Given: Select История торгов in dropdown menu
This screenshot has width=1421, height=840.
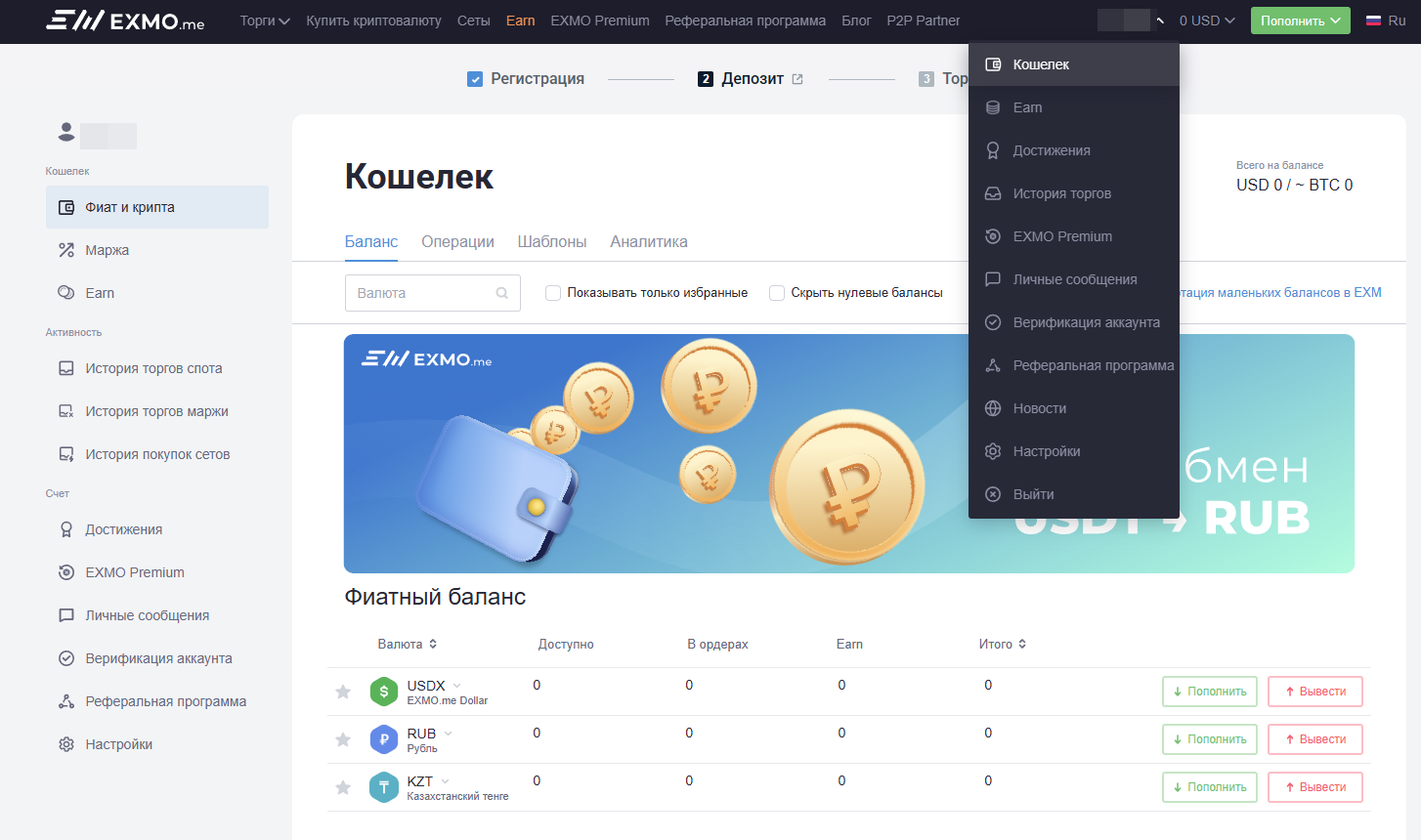Looking at the screenshot, I should click(1074, 193).
